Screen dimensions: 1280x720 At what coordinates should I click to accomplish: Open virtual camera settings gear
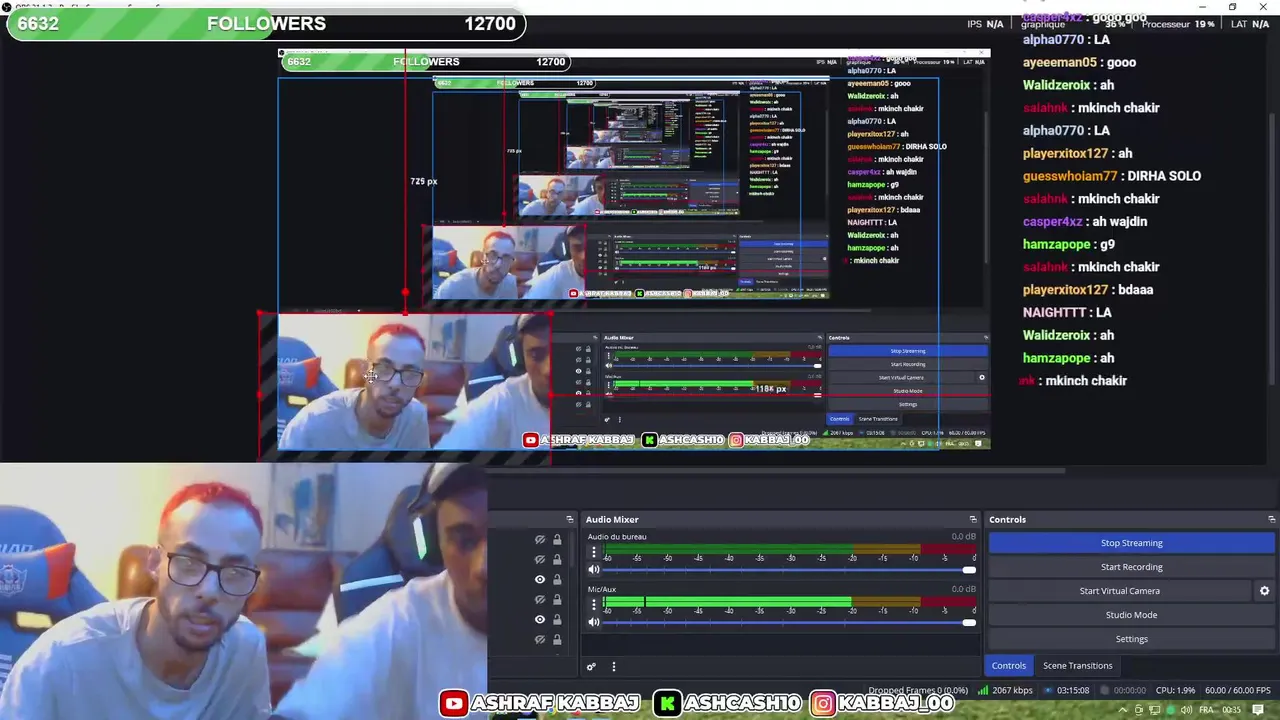1264,591
